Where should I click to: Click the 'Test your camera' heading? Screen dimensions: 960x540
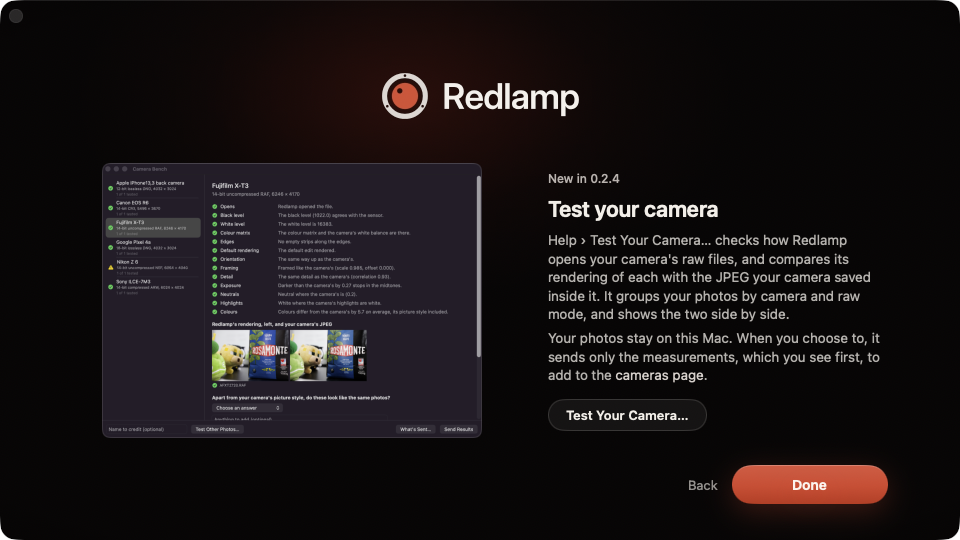(633, 209)
